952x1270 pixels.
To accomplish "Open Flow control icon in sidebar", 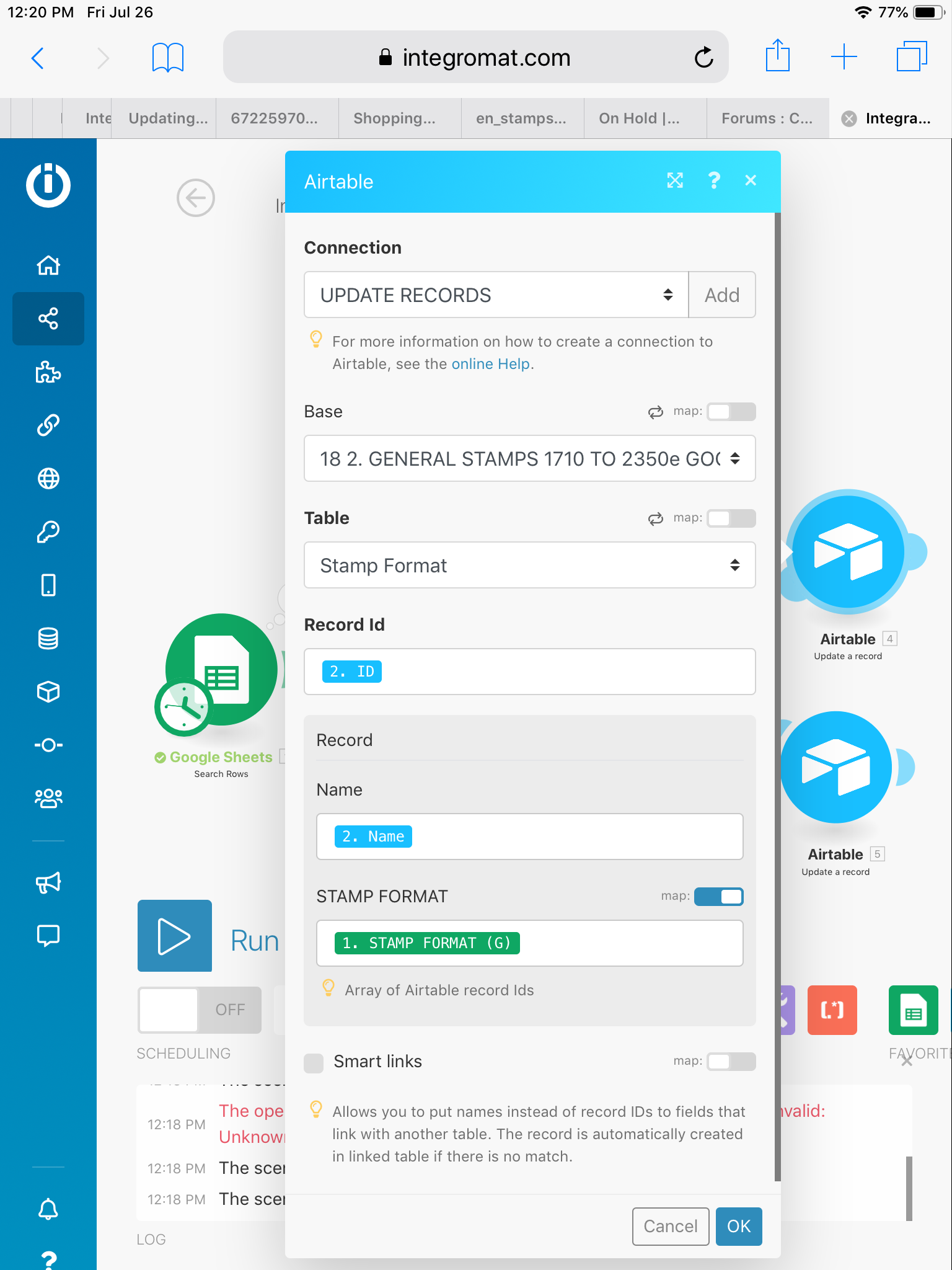I will (x=48, y=745).
